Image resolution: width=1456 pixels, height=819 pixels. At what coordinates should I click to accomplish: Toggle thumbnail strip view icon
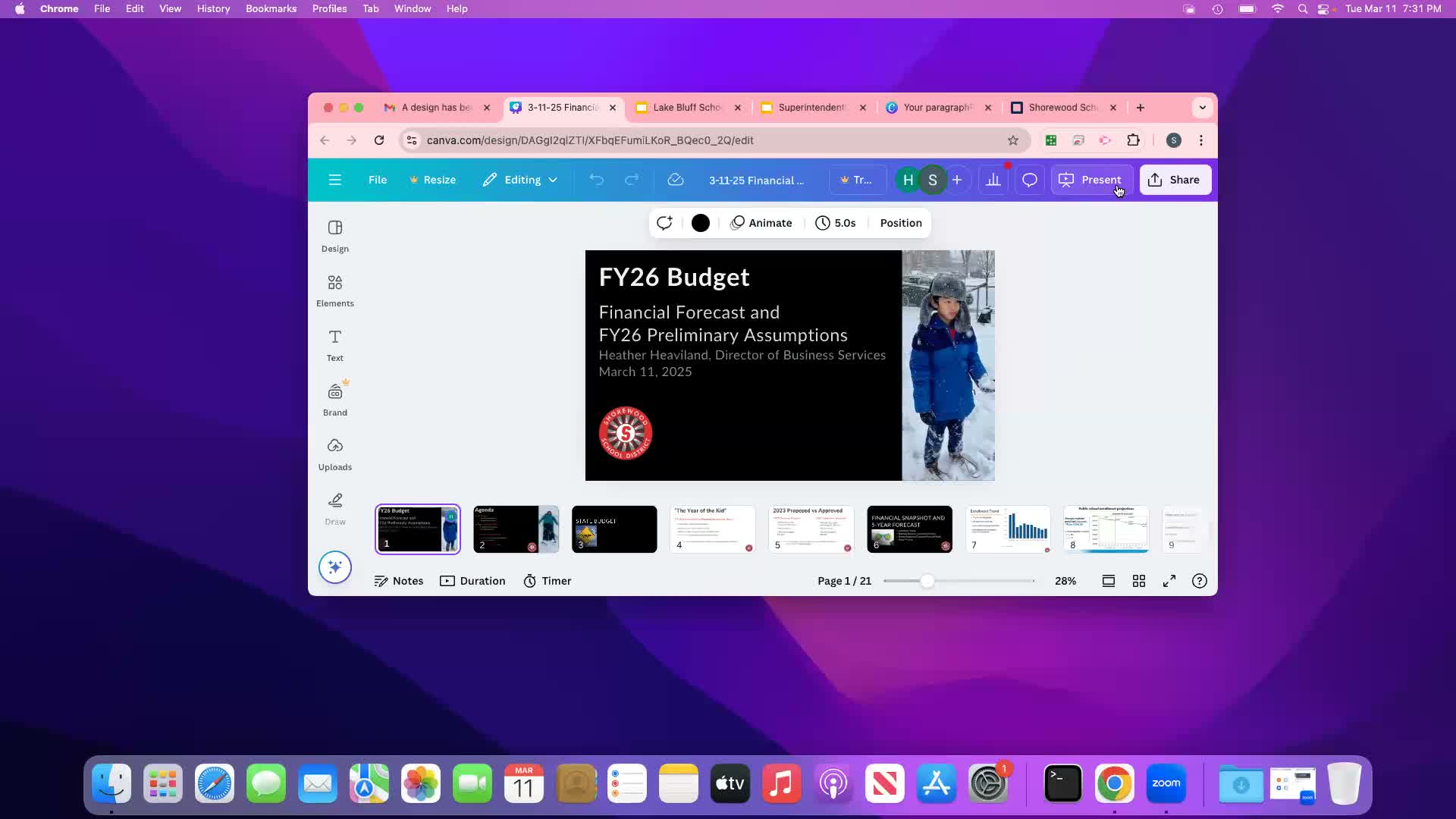click(1108, 581)
